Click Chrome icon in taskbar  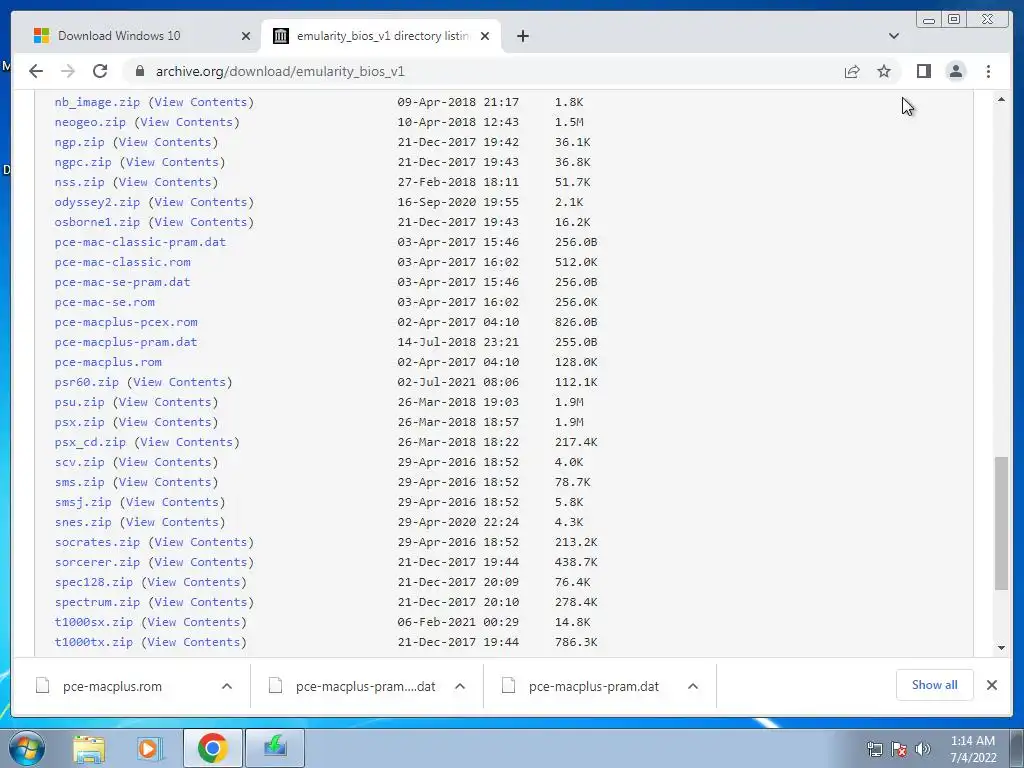pyautogui.click(x=212, y=748)
